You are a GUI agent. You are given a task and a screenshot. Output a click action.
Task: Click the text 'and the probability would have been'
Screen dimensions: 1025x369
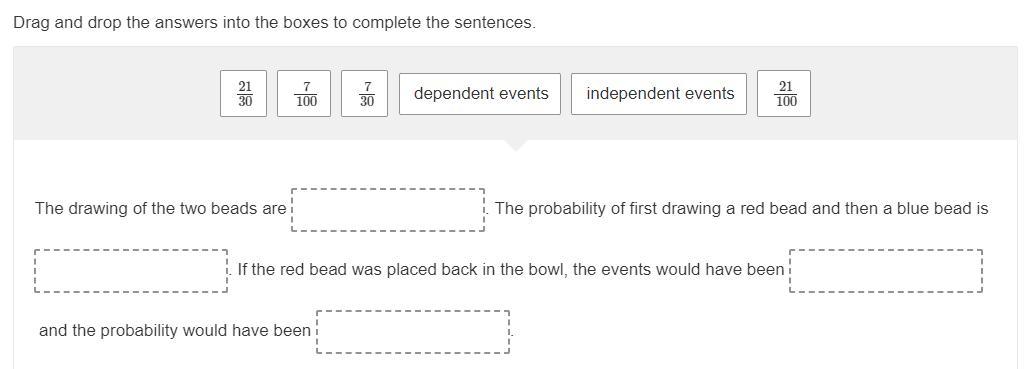pos(175,331)
